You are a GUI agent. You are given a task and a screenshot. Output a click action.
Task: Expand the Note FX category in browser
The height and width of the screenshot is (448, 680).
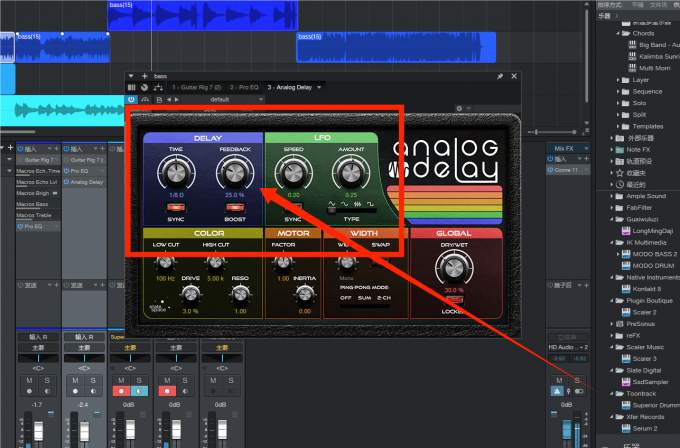pos(612,150)
